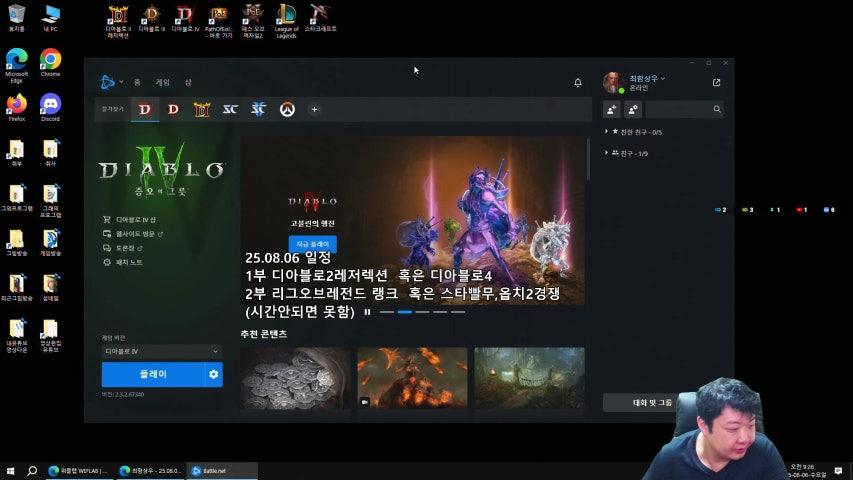Open the fiery demon recommended thumbnail

[412, 378]
